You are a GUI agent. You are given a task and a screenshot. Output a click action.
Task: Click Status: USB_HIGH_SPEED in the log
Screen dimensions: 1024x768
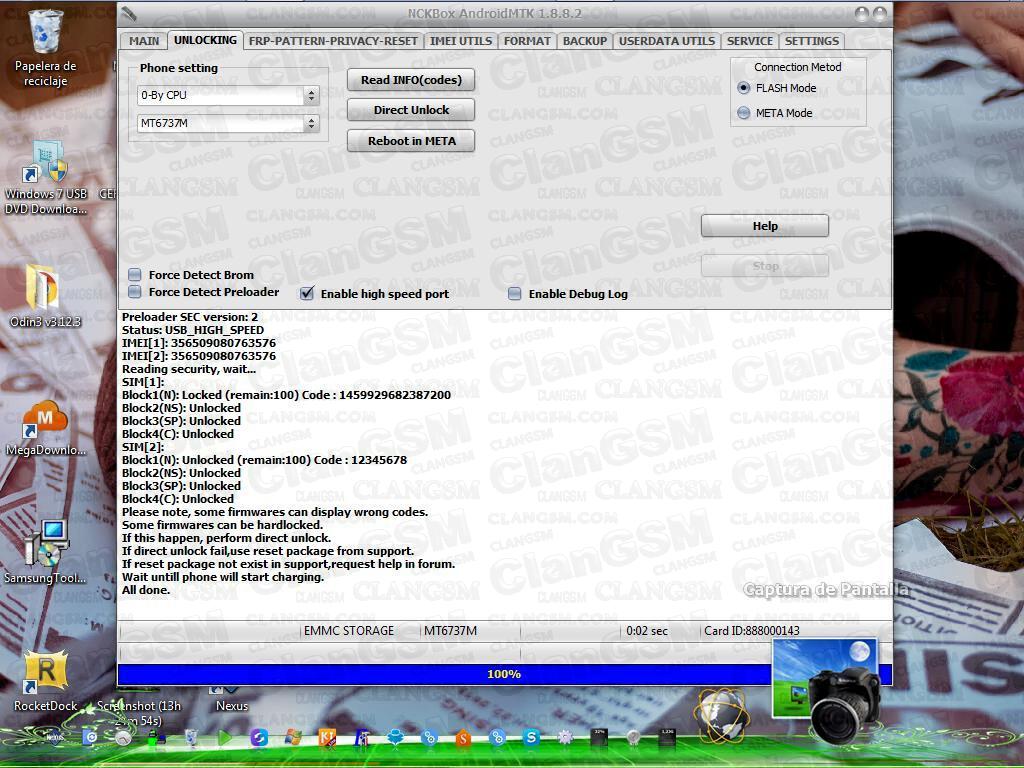coord(193,330)
